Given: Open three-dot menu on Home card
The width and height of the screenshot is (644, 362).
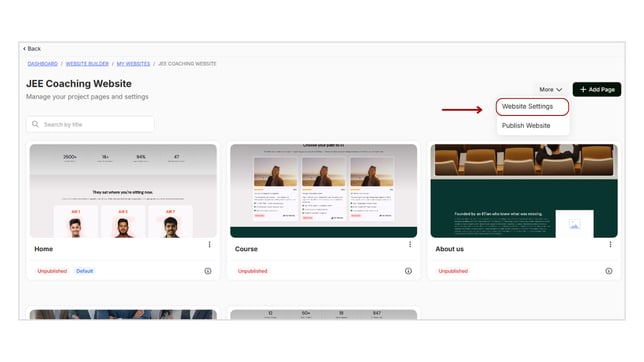Looking at the screenshot, I should pyautogui.click(x=209, y=244).
